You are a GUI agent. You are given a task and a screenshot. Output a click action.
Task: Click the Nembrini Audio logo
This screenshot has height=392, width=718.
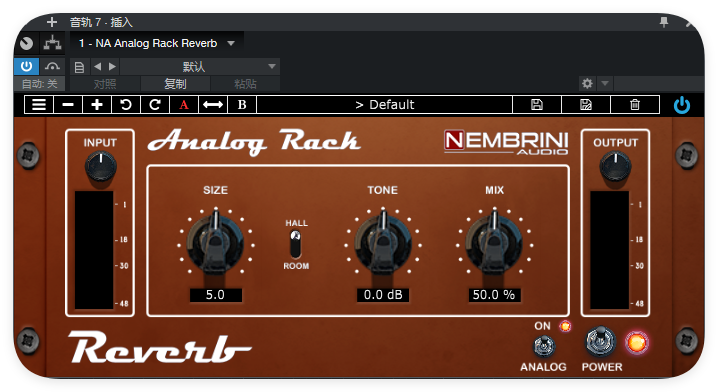pos(506,142)
